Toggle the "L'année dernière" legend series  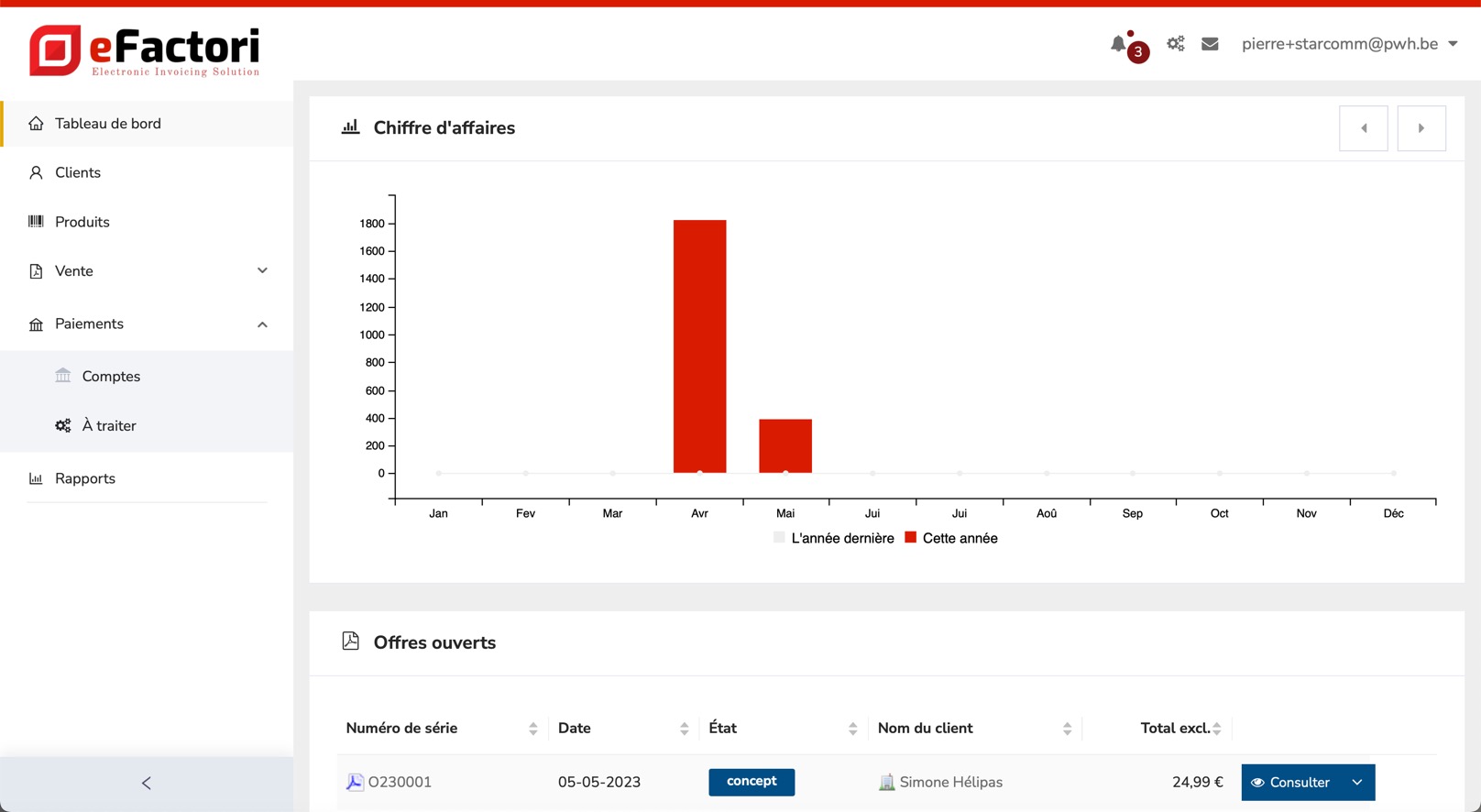point(834,538)
